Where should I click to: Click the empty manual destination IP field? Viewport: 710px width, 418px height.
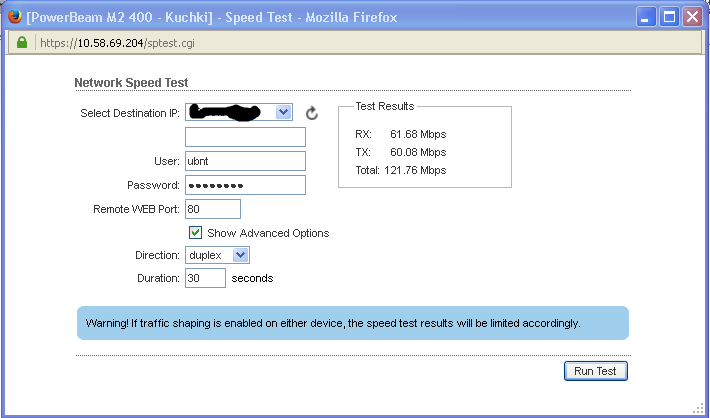click(245, 137)
